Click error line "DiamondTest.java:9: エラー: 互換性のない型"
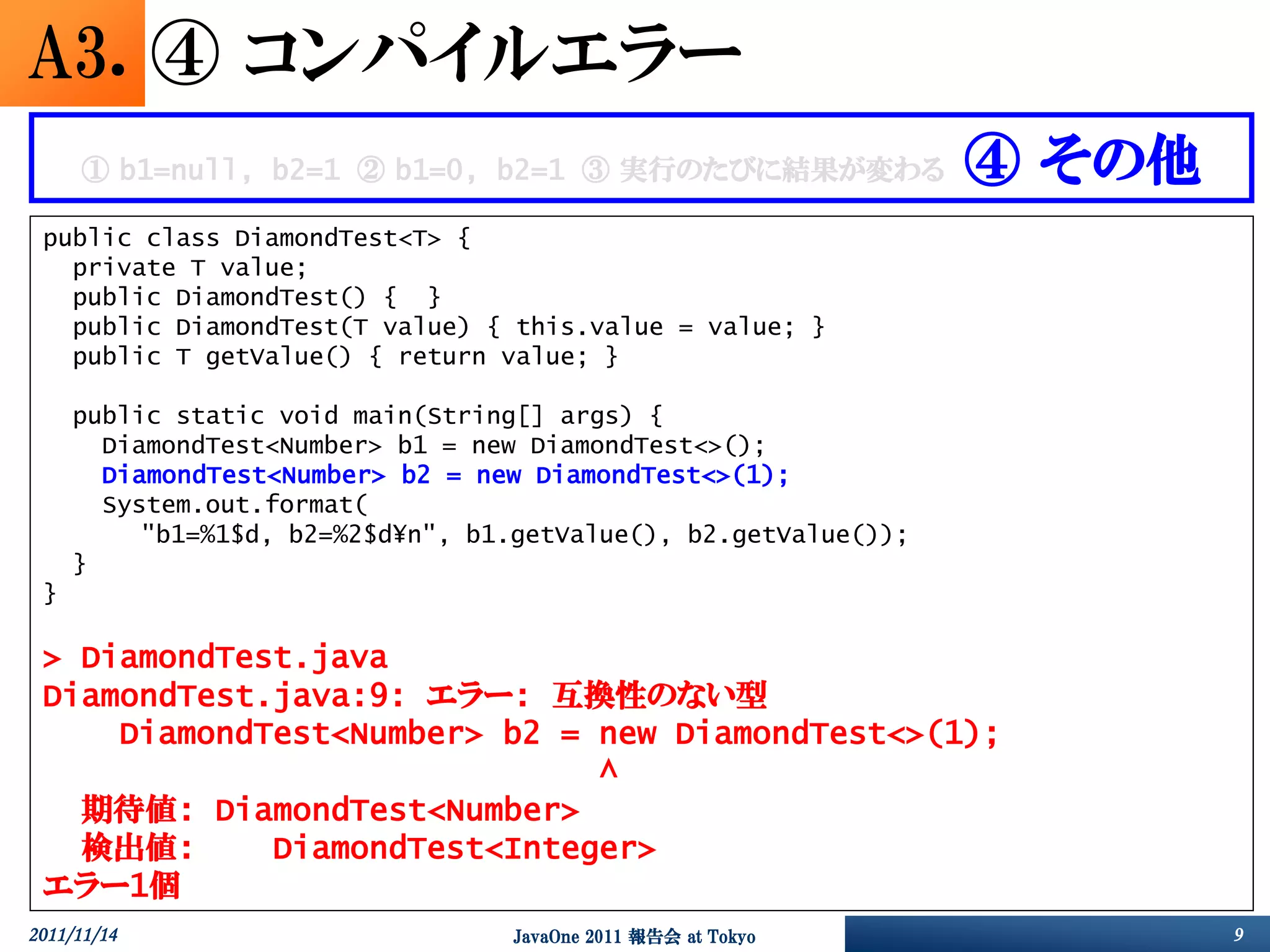The height and width of the screenshot is (952, 1270). tap(404, 695)
